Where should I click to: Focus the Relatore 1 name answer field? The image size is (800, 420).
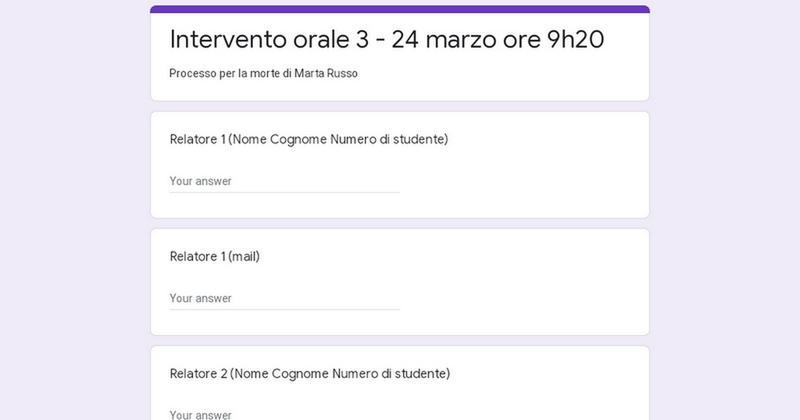point(284,181)
